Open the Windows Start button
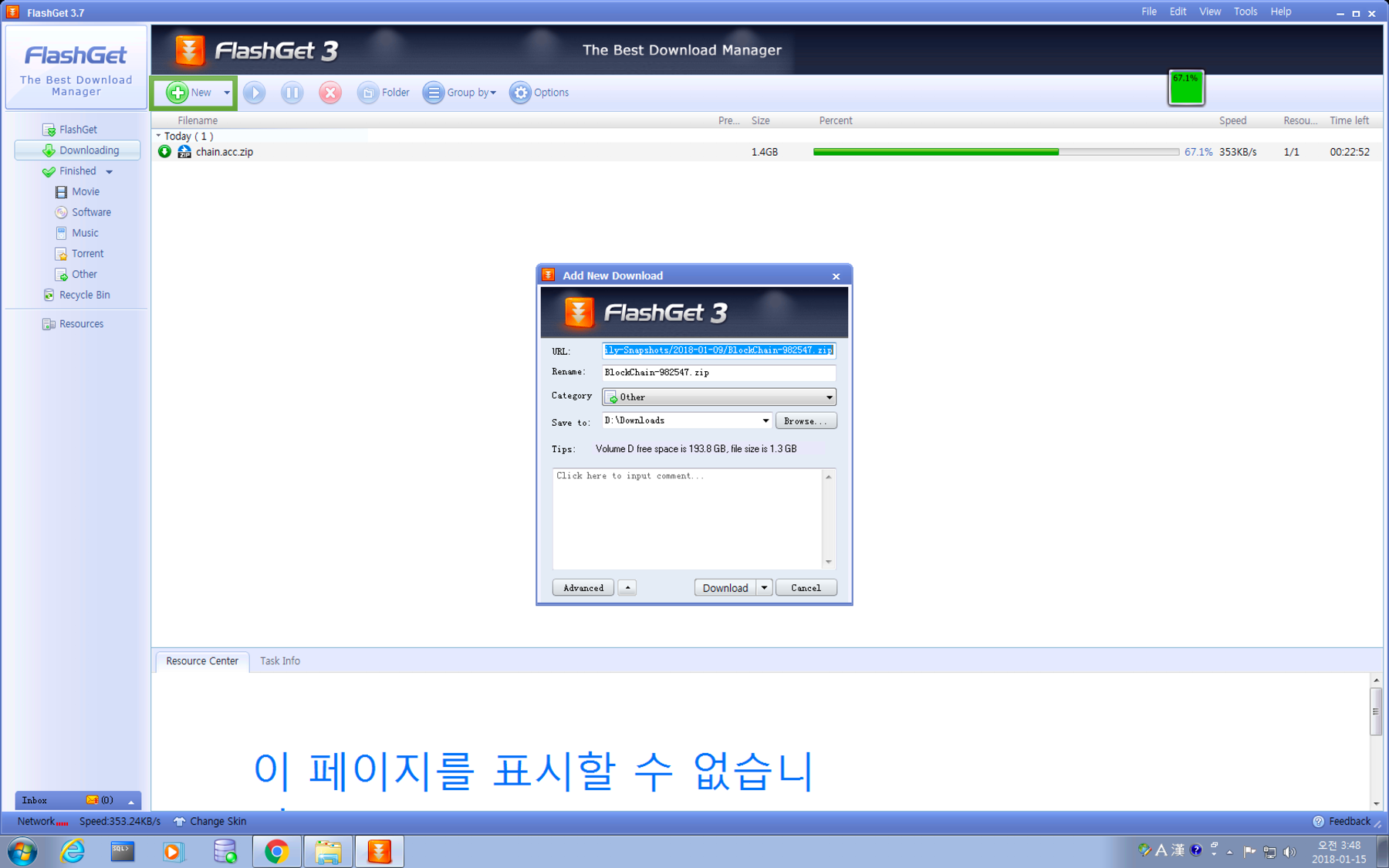Screen dimensions: 1389x868 point(22,852)
